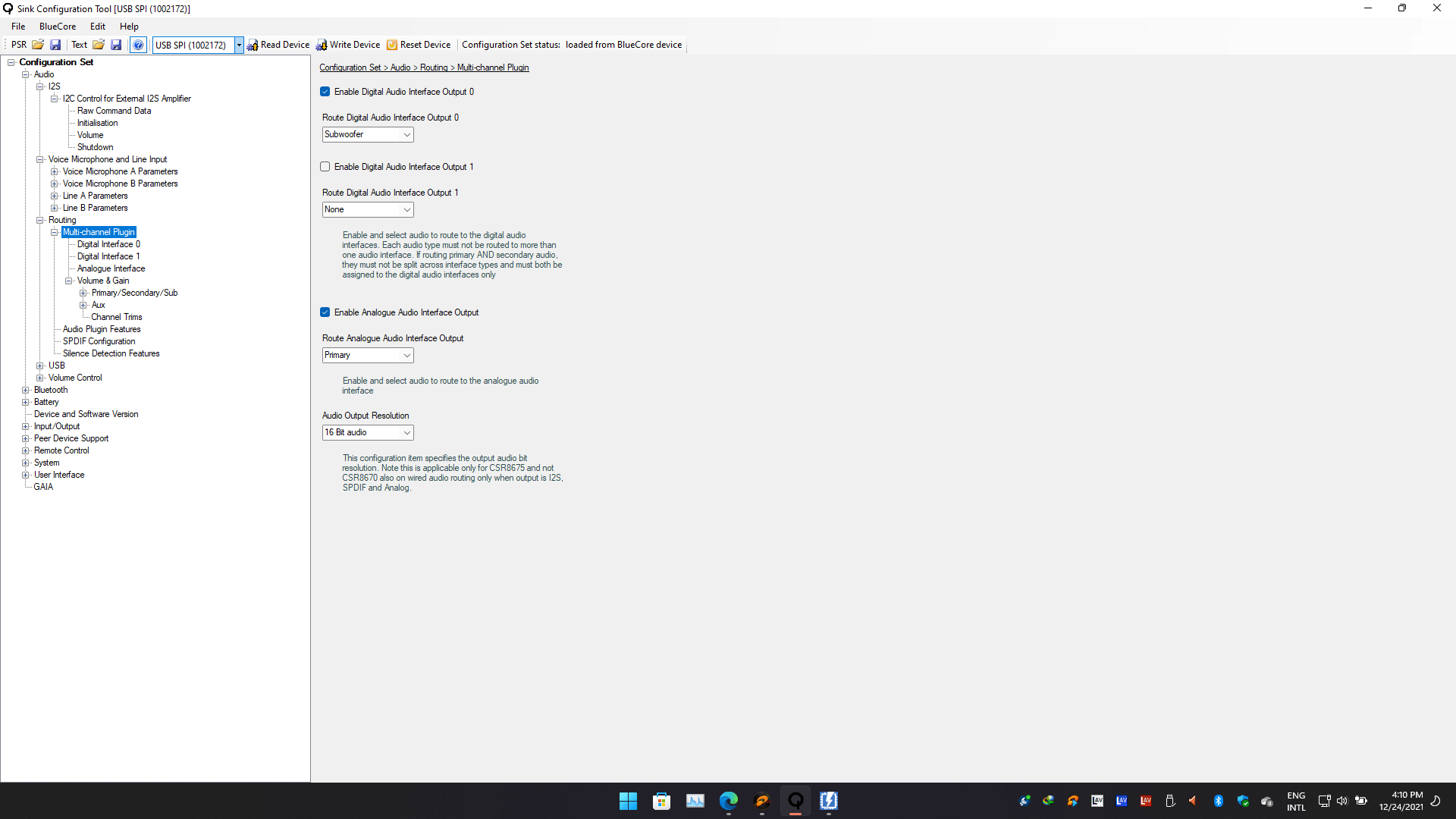Open night-mode notification moon icon
Screen dimensions: 1456x819
point(1435,801)
